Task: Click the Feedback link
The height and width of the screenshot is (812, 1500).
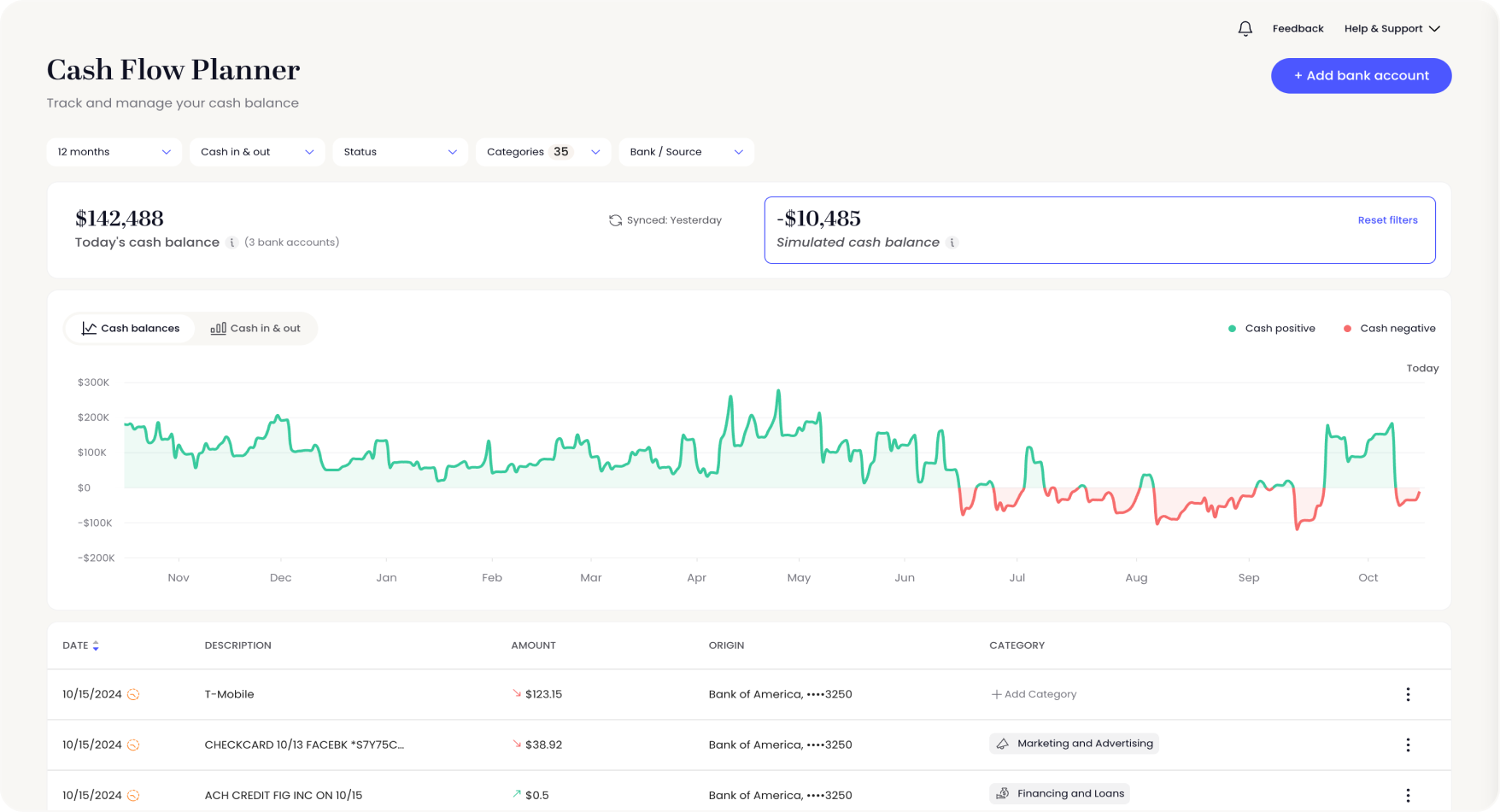Action: 1298,29
